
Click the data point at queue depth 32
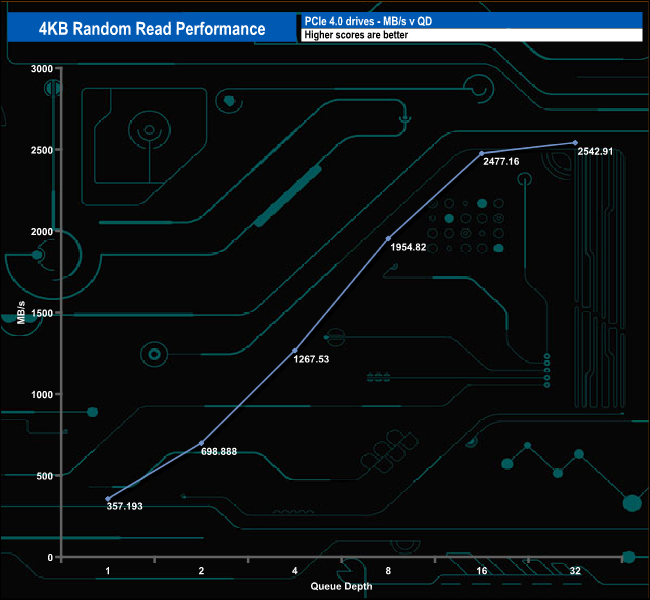pyautogui.click(x=575, y=142)
